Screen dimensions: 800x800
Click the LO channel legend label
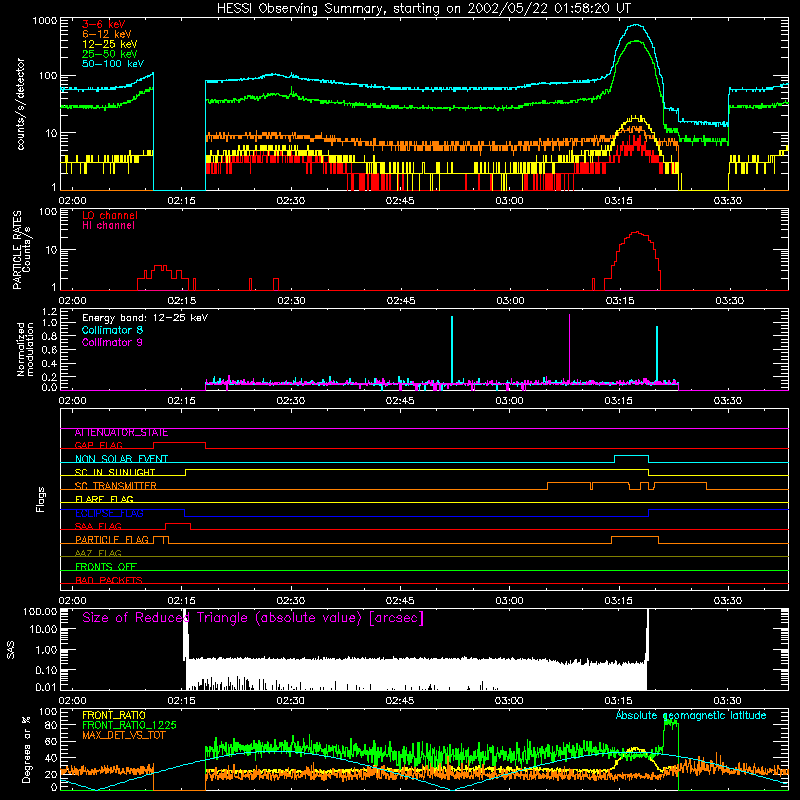pyautogui.click(x=110, y=215)
